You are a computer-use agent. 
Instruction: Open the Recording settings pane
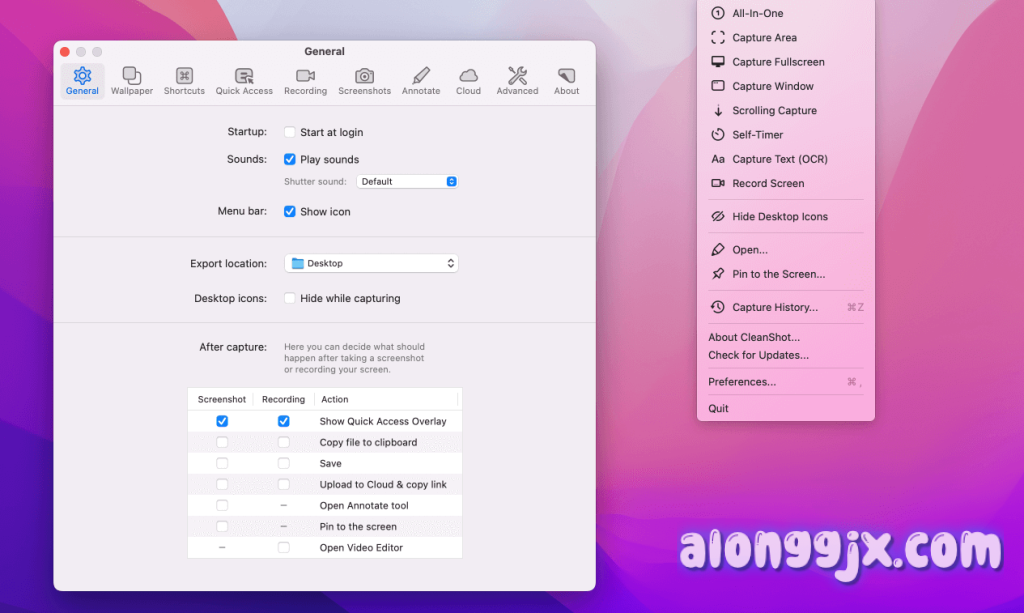coord(305,80)
